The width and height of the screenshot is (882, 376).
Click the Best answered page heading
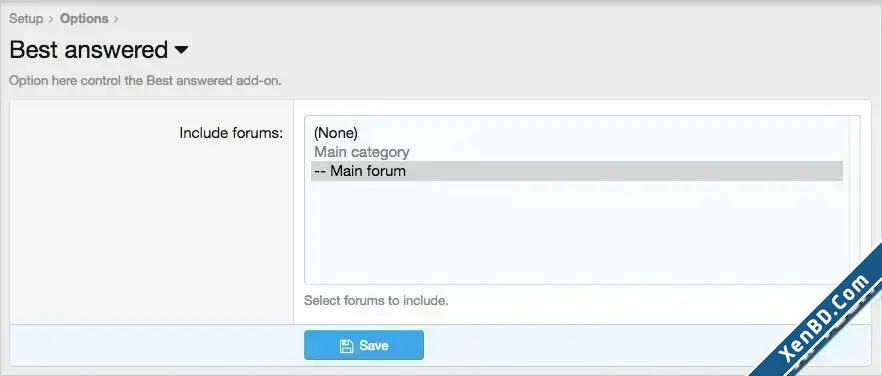(x=89, y=50)
